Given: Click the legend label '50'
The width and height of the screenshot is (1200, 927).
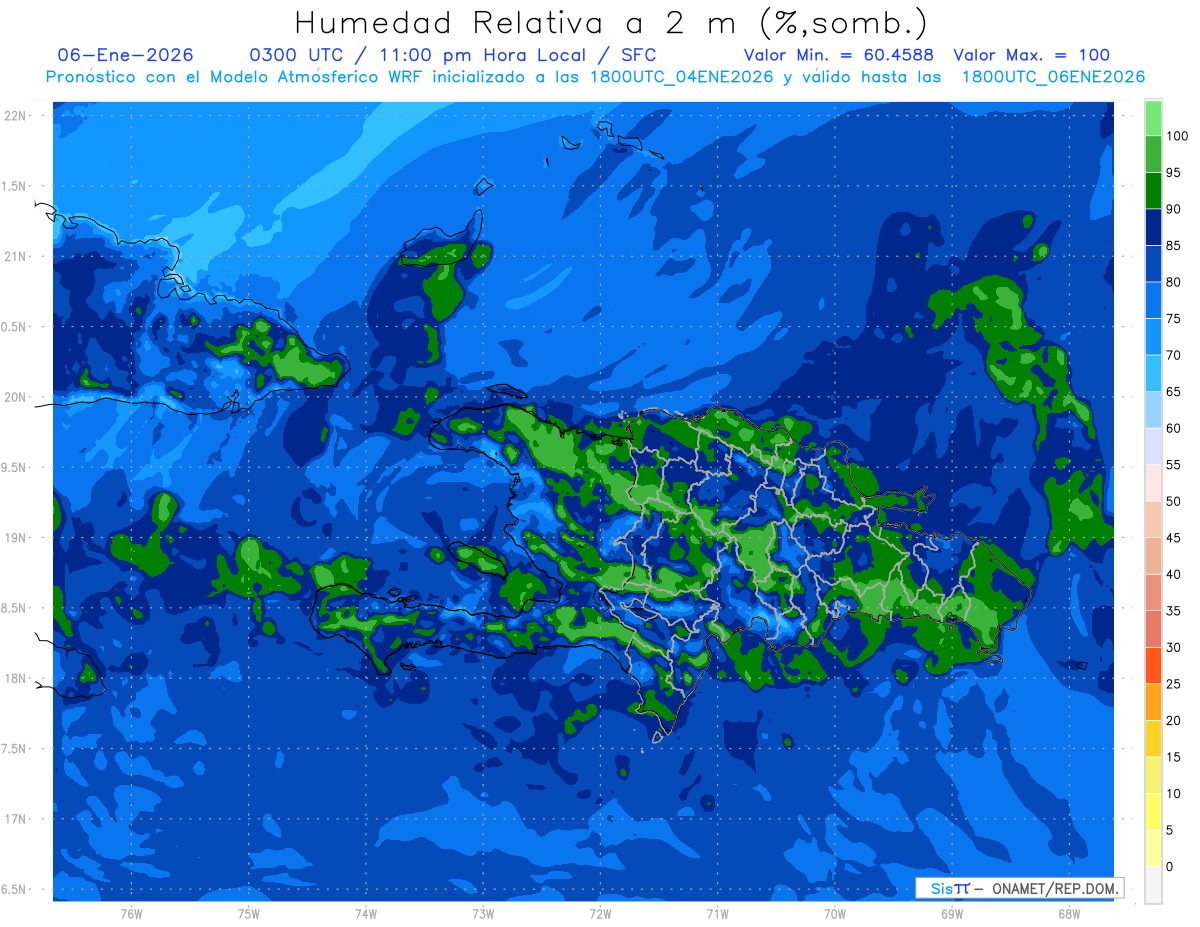Looking at the screenshot, I should (1173, 501).
